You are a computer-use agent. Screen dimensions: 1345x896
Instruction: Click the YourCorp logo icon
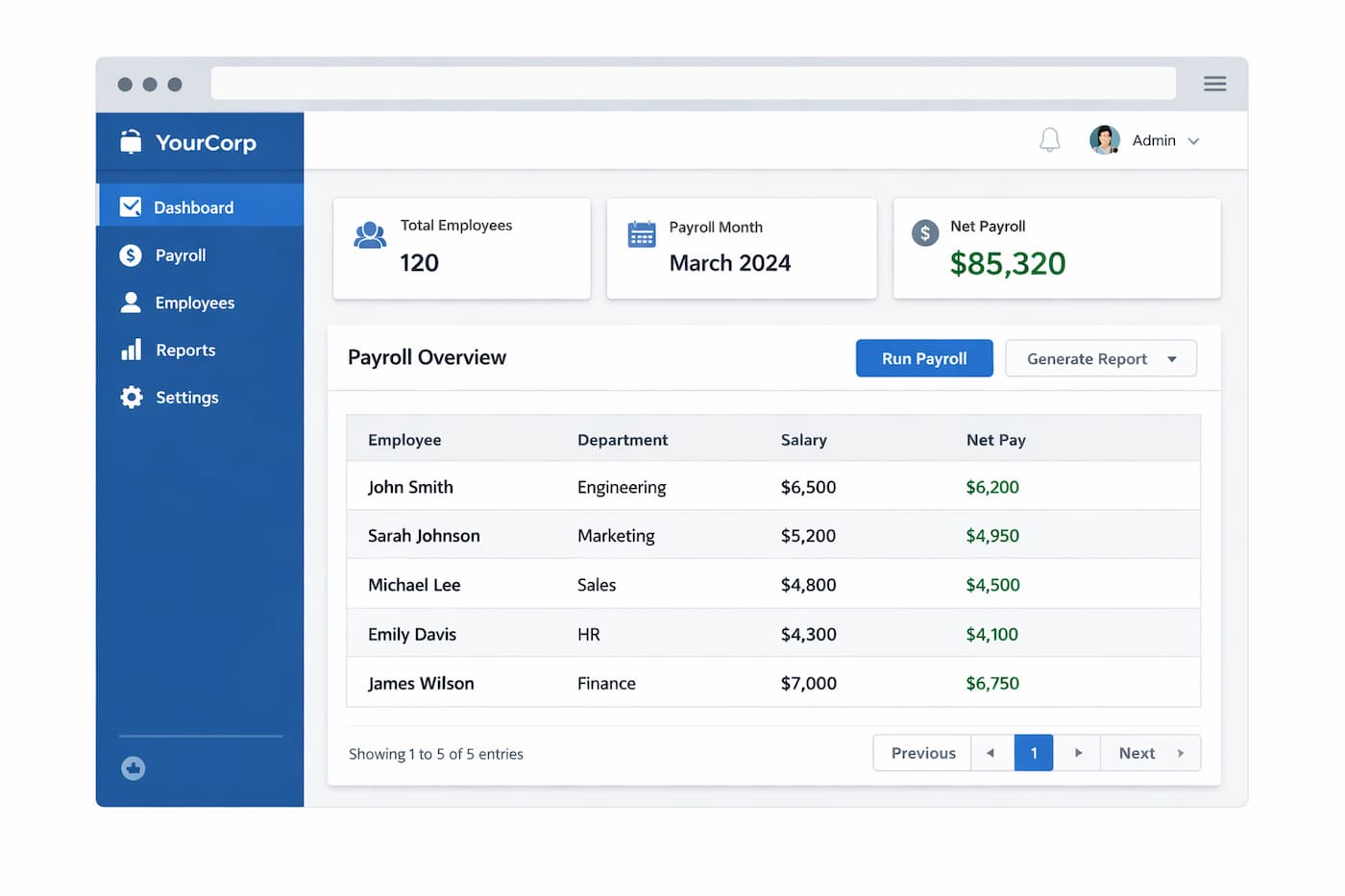pos(131,141)
